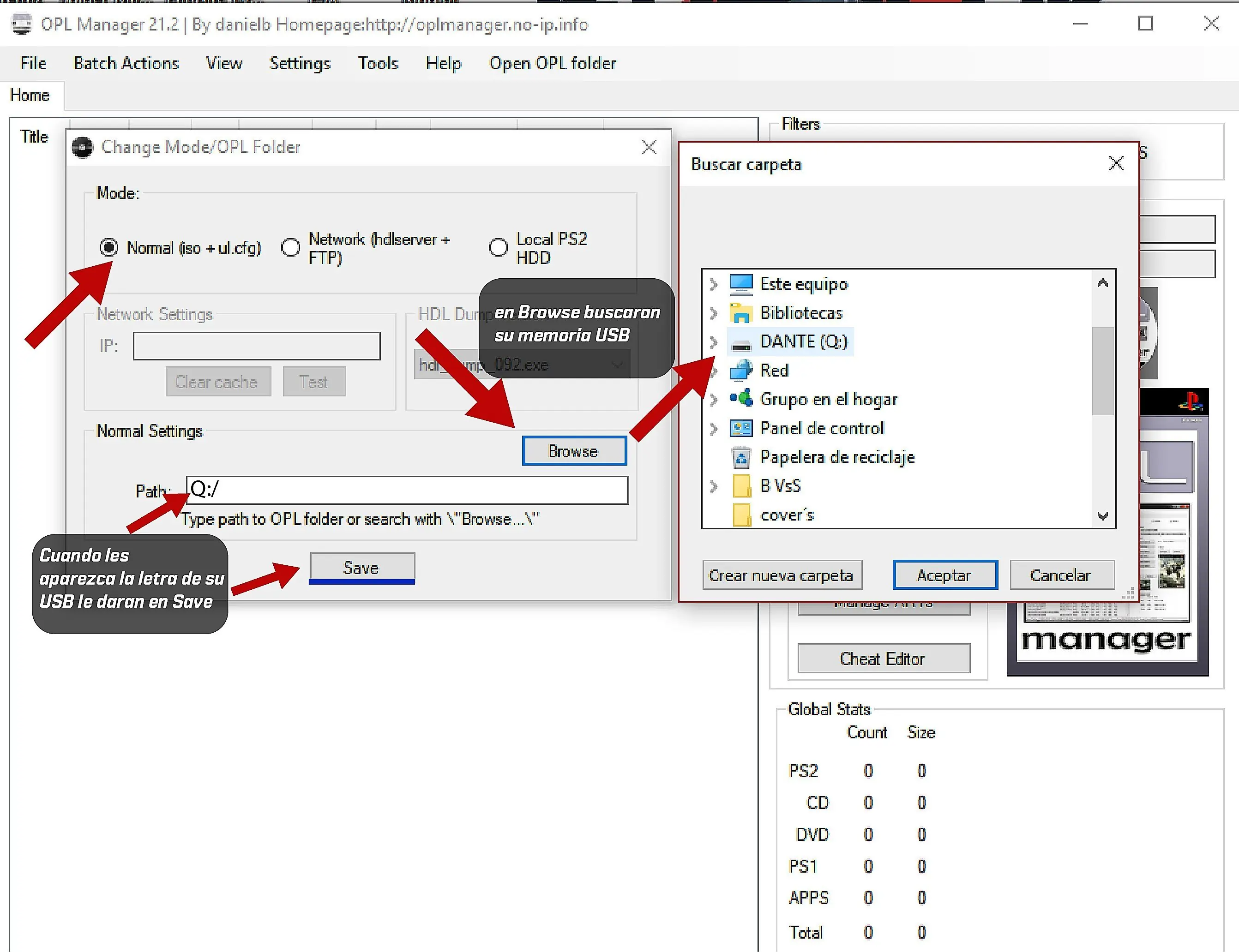Select Grupo en el hogar tree entry
The height and width of the screenshot is (952, 1239).
(x=829, y=400)
